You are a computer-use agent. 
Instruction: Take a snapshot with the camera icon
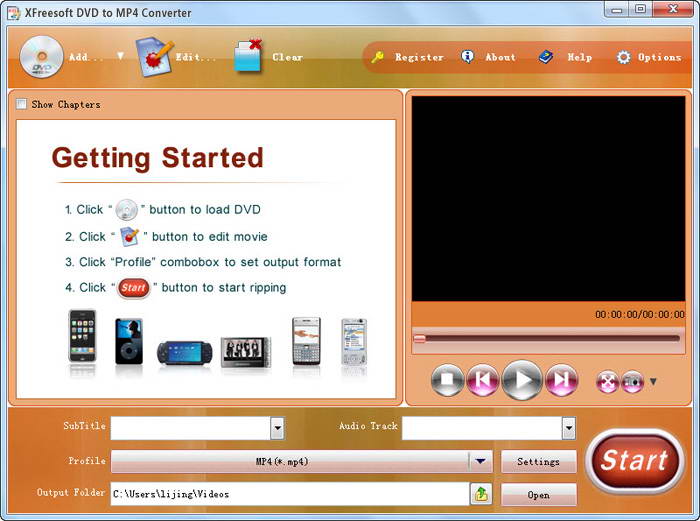point(633,381)
